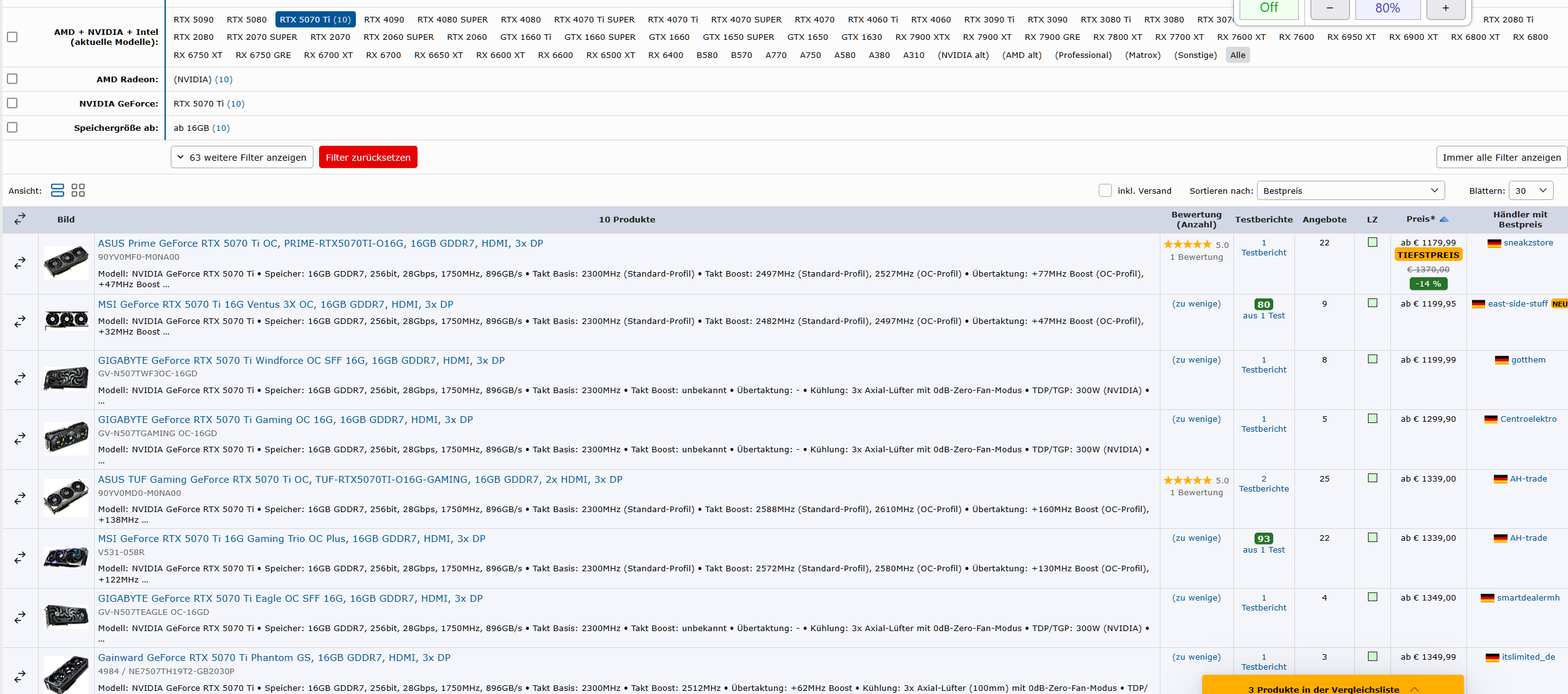Select the RTX 4090 filter option

click(384, 19)
